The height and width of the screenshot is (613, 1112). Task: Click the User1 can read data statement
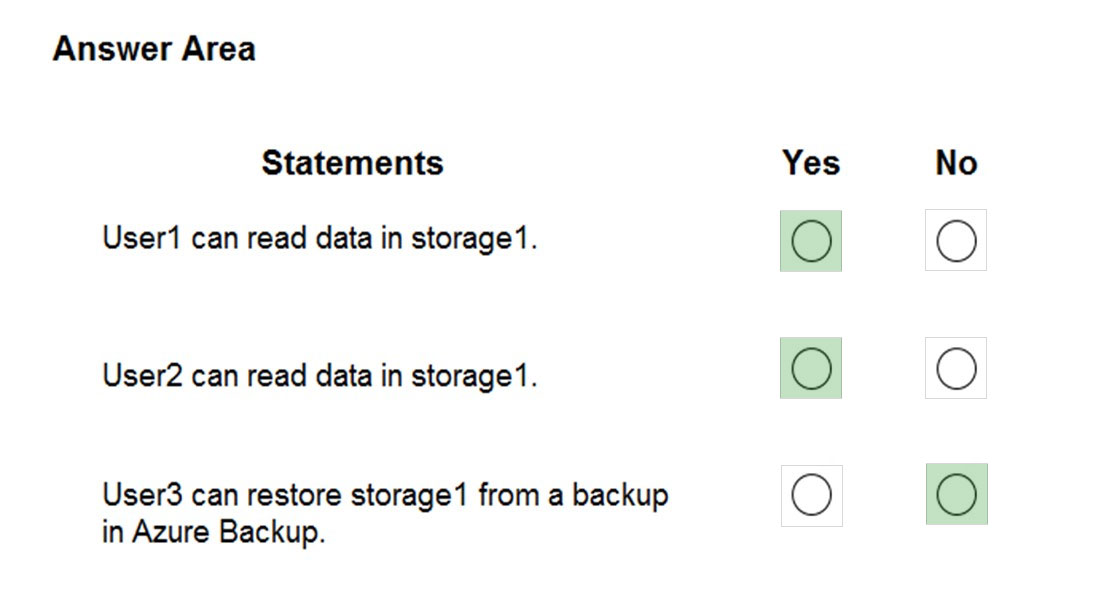pos(320,238)
